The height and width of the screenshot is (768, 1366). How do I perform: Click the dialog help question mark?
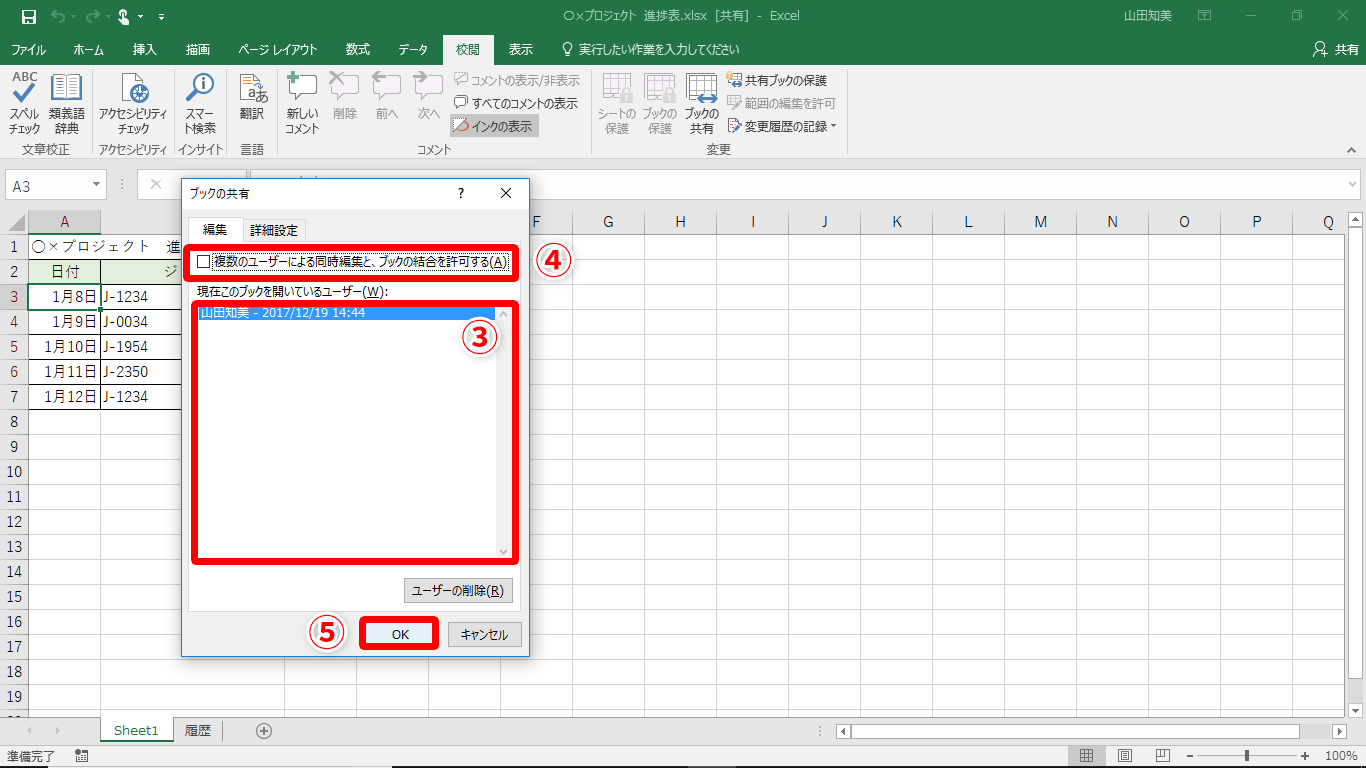point(461,193)
